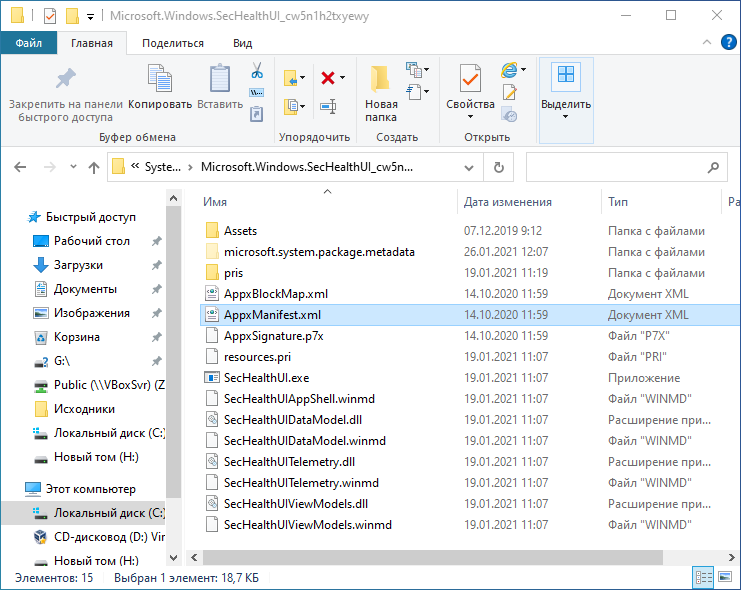
Task: Select the pris folder
Action: coord(233,273)
